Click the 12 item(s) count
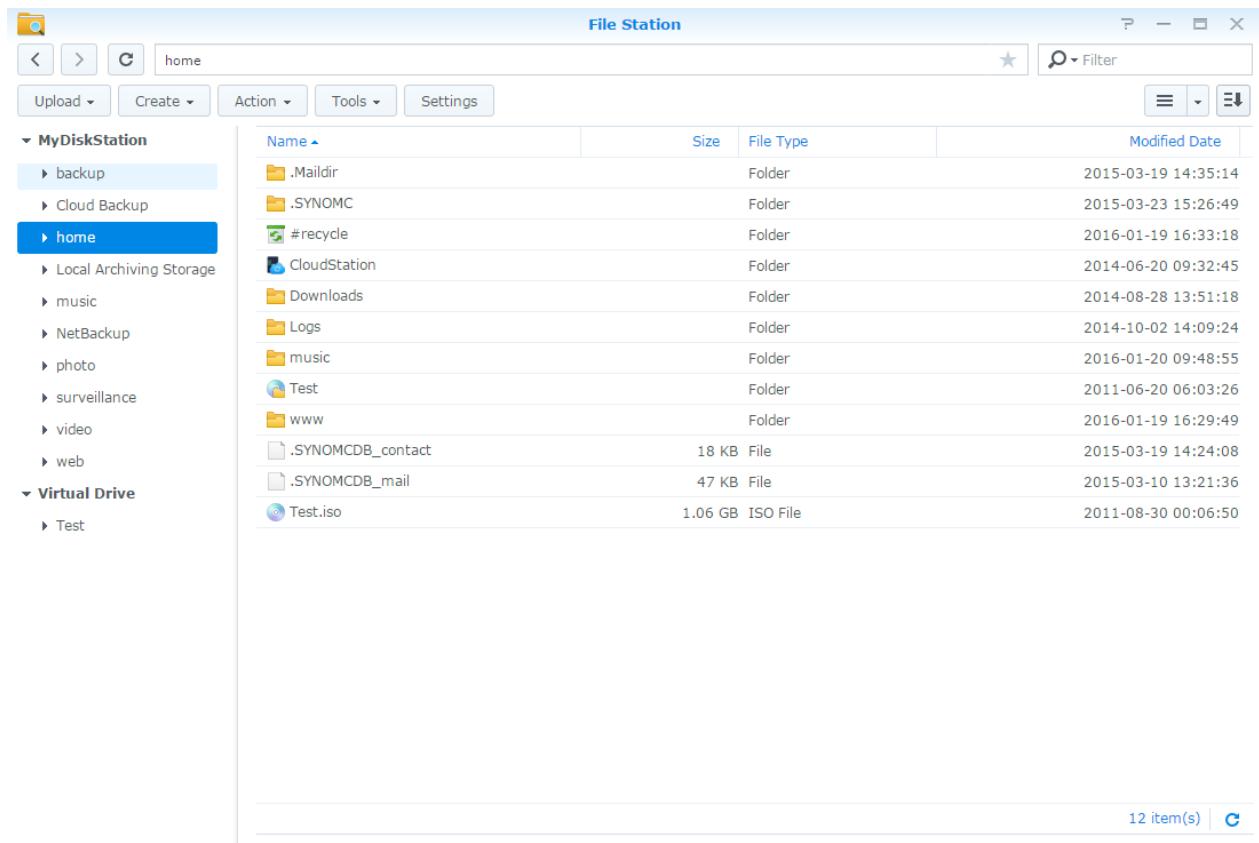 pyautogui.click(x=1165, y=819)
